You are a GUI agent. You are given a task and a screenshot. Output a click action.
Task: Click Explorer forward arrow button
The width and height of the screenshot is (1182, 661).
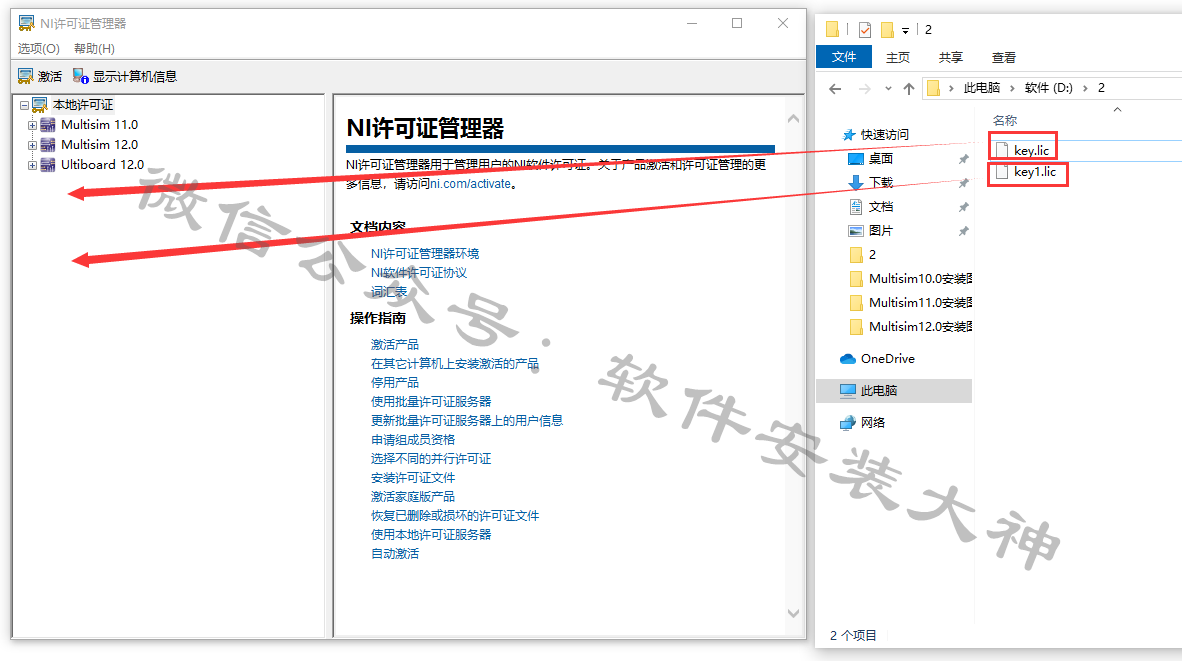click(x=865, y=89)
